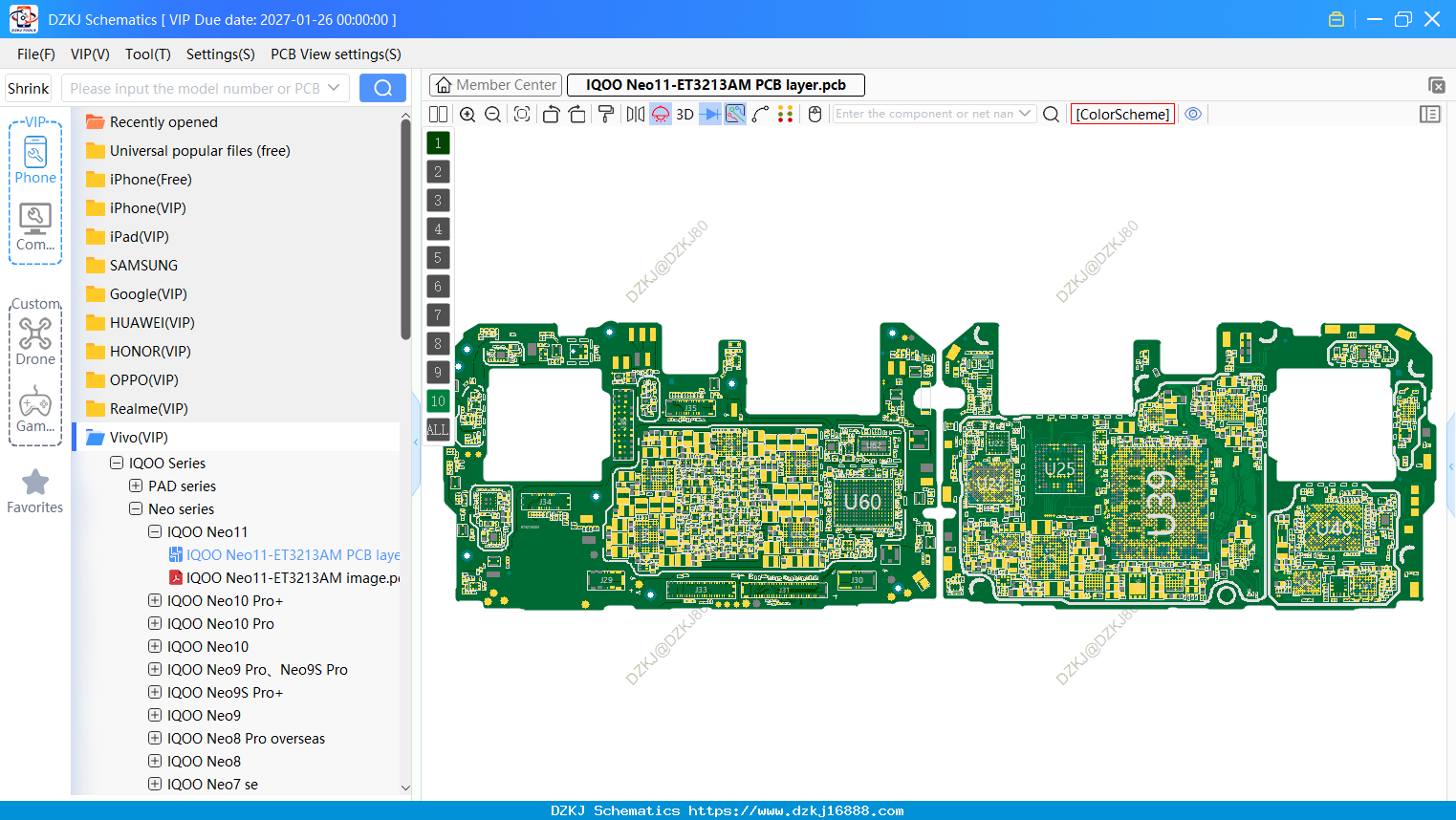This screenshot has height=820, width=1456.
Task: Rotate board clockwise icon
Action: pos(577,114)
